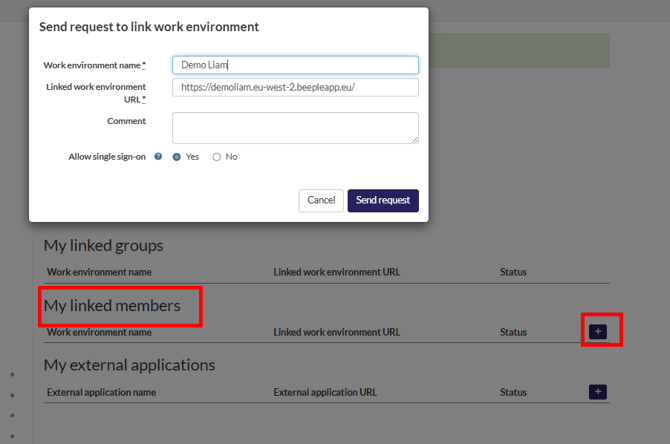Viewport: 670px width, 444px height.
Task: Click the Comment box resize handle
Action: (x=414, y=140)
